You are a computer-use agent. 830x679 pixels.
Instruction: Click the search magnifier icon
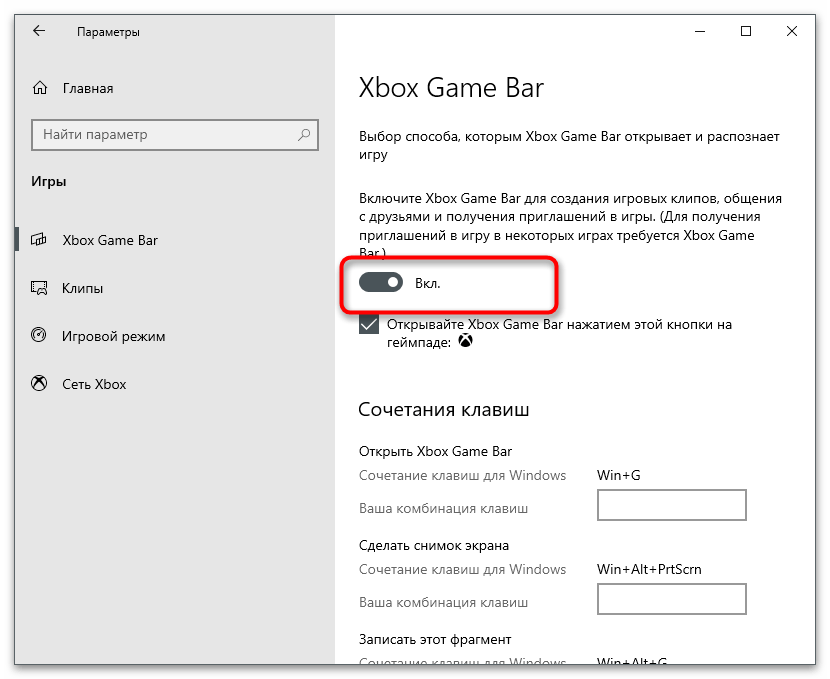click(x=304, y=134)
